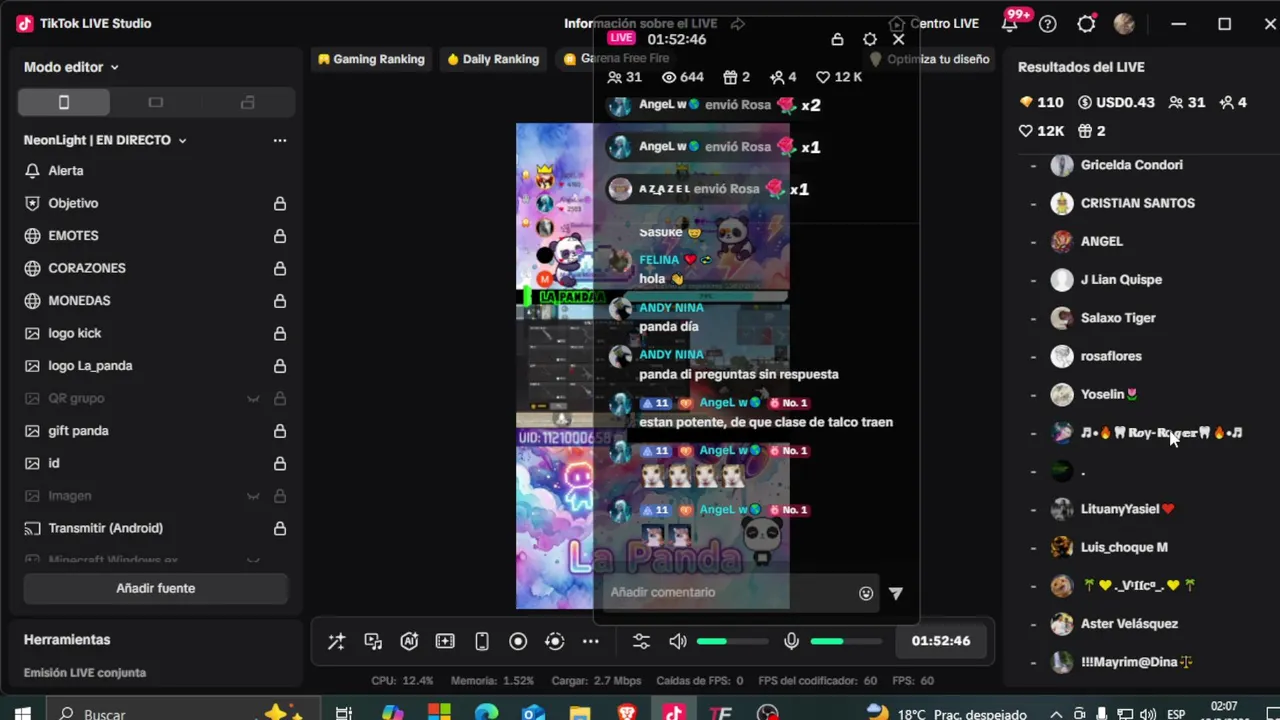The image size is (1280, 720).
Task: Close the floating chat overlay
Action: pyautogui.click(x=899, y=39)
